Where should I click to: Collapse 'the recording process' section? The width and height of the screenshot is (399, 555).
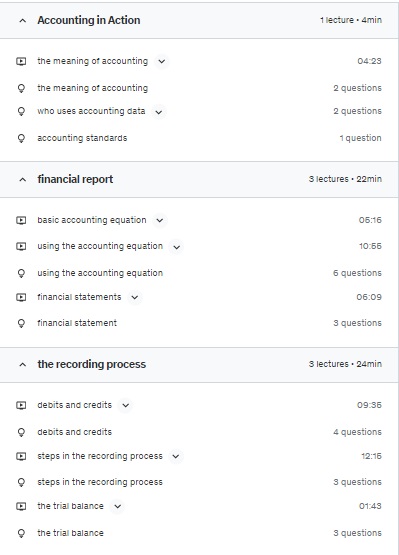click(23, 364)
